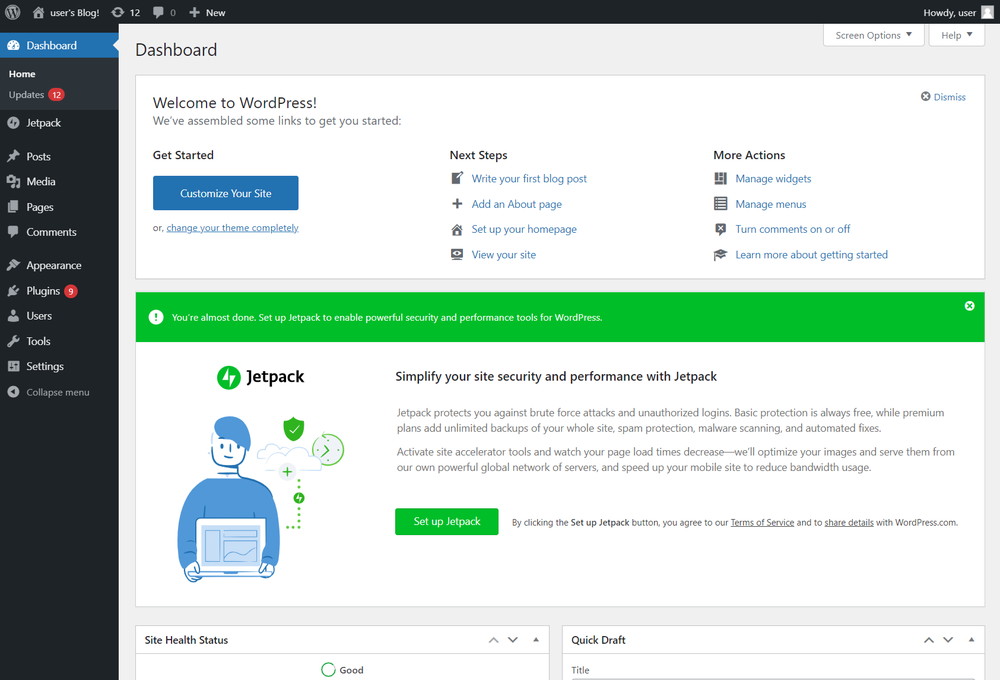This screenshot has height=680, width=1000.
Task: Click the Customize Your Site button
Action: click(226, 193)
